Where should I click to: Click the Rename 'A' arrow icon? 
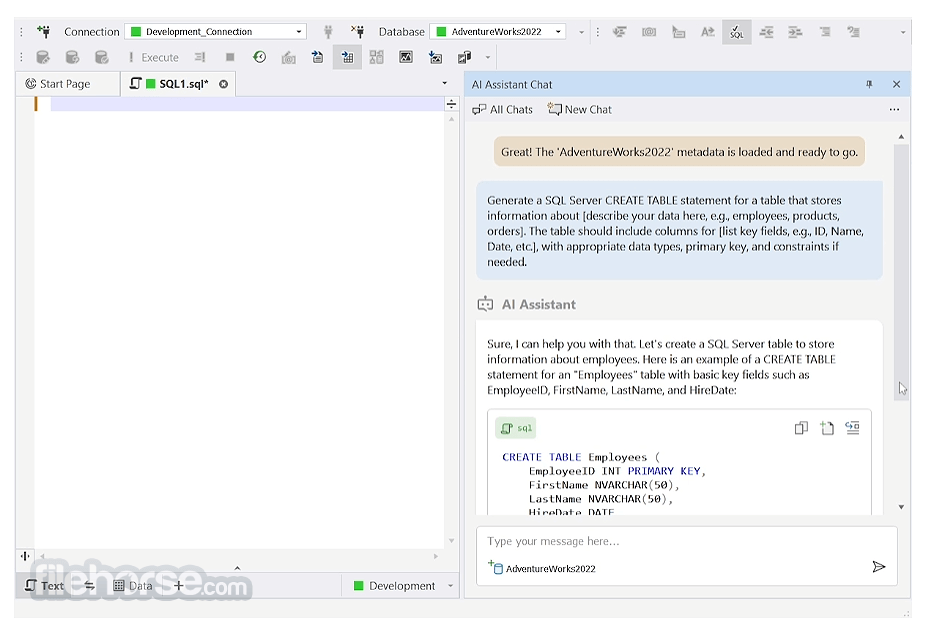point(707,32)
